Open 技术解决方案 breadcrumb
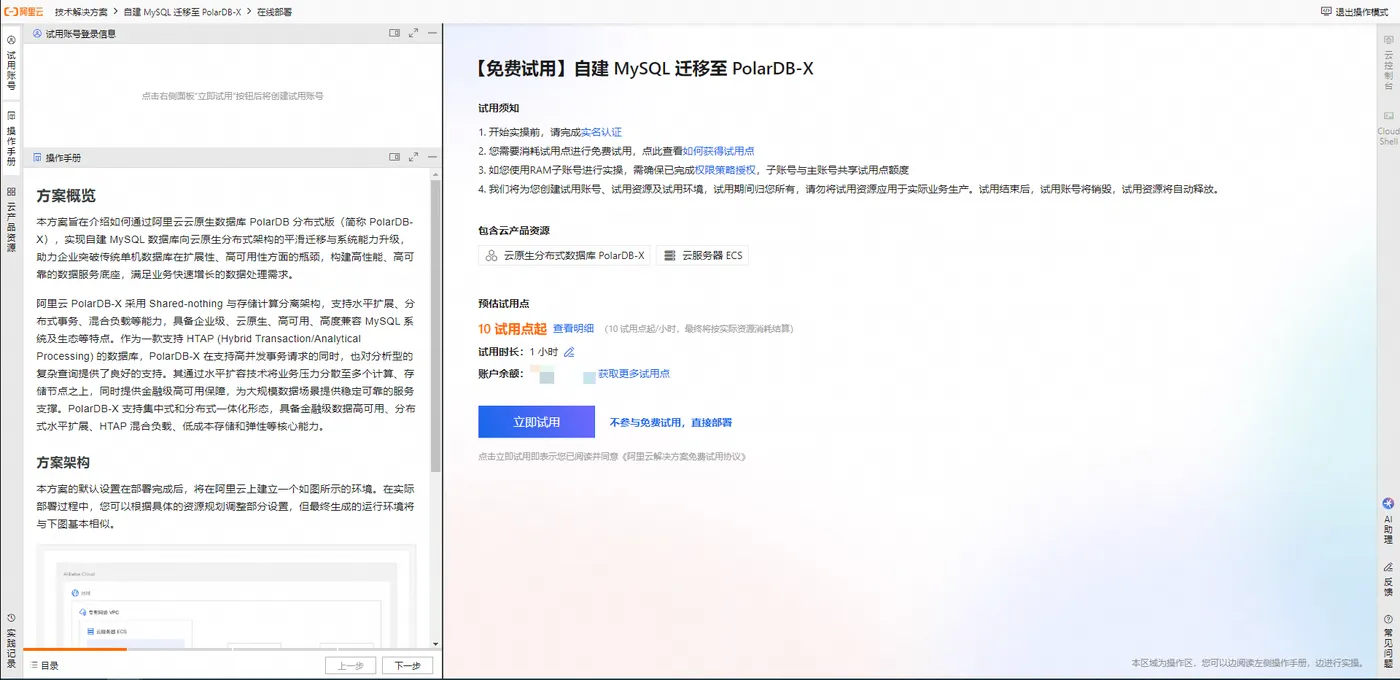This screenshot has width=1400, height=680. pos(81,11)
